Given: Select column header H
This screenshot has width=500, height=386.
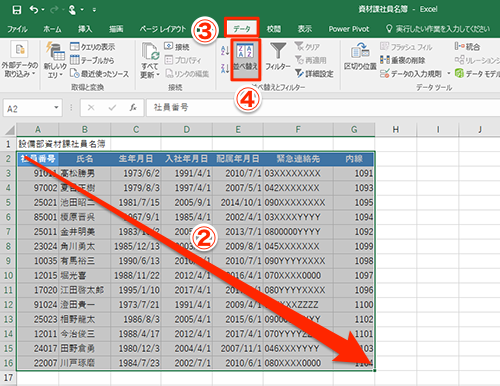Looking at the screenshot, I should coord(395,129).
